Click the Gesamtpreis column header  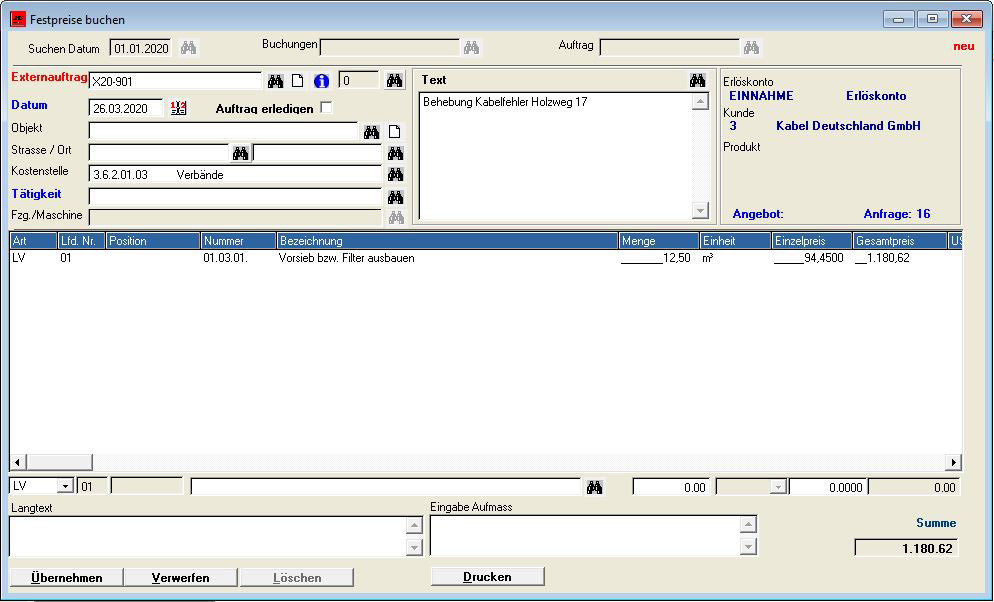[x=898, y=241]
